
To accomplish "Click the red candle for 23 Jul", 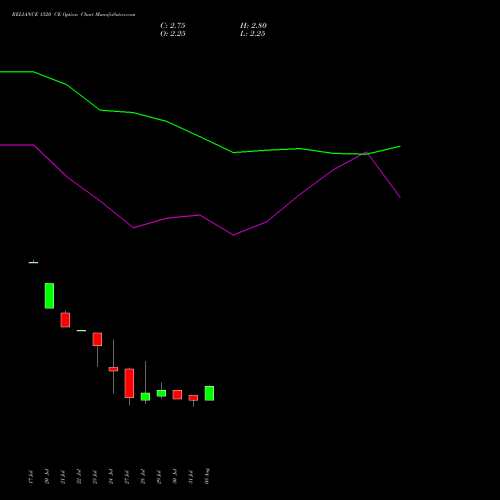I will [97, 339].
